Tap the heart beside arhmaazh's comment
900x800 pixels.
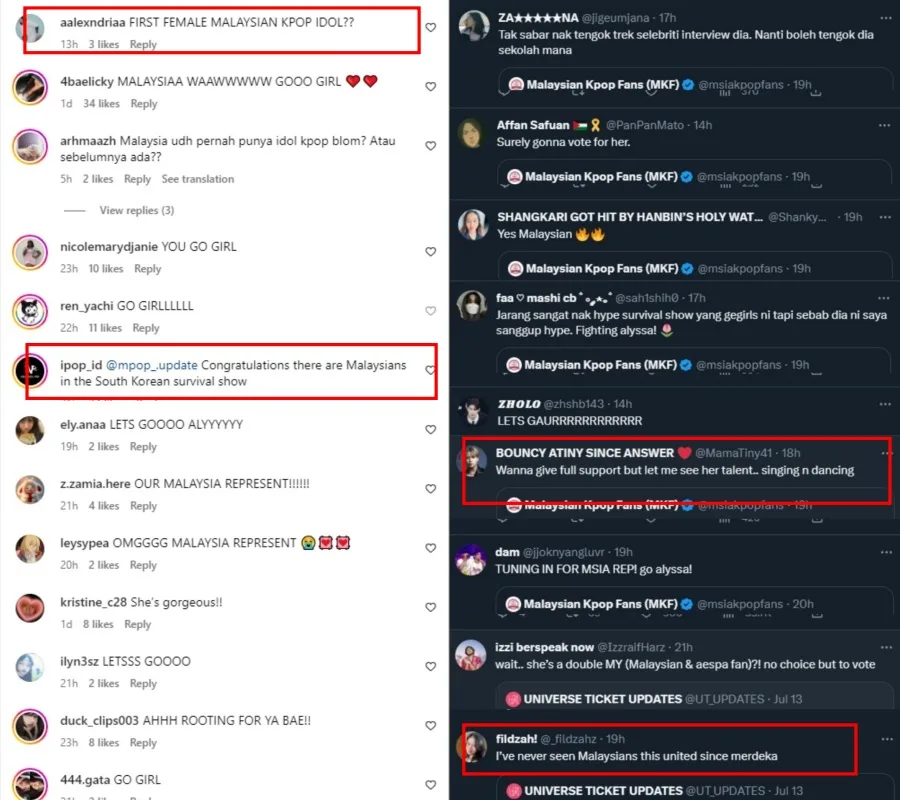tap(431, 146)
